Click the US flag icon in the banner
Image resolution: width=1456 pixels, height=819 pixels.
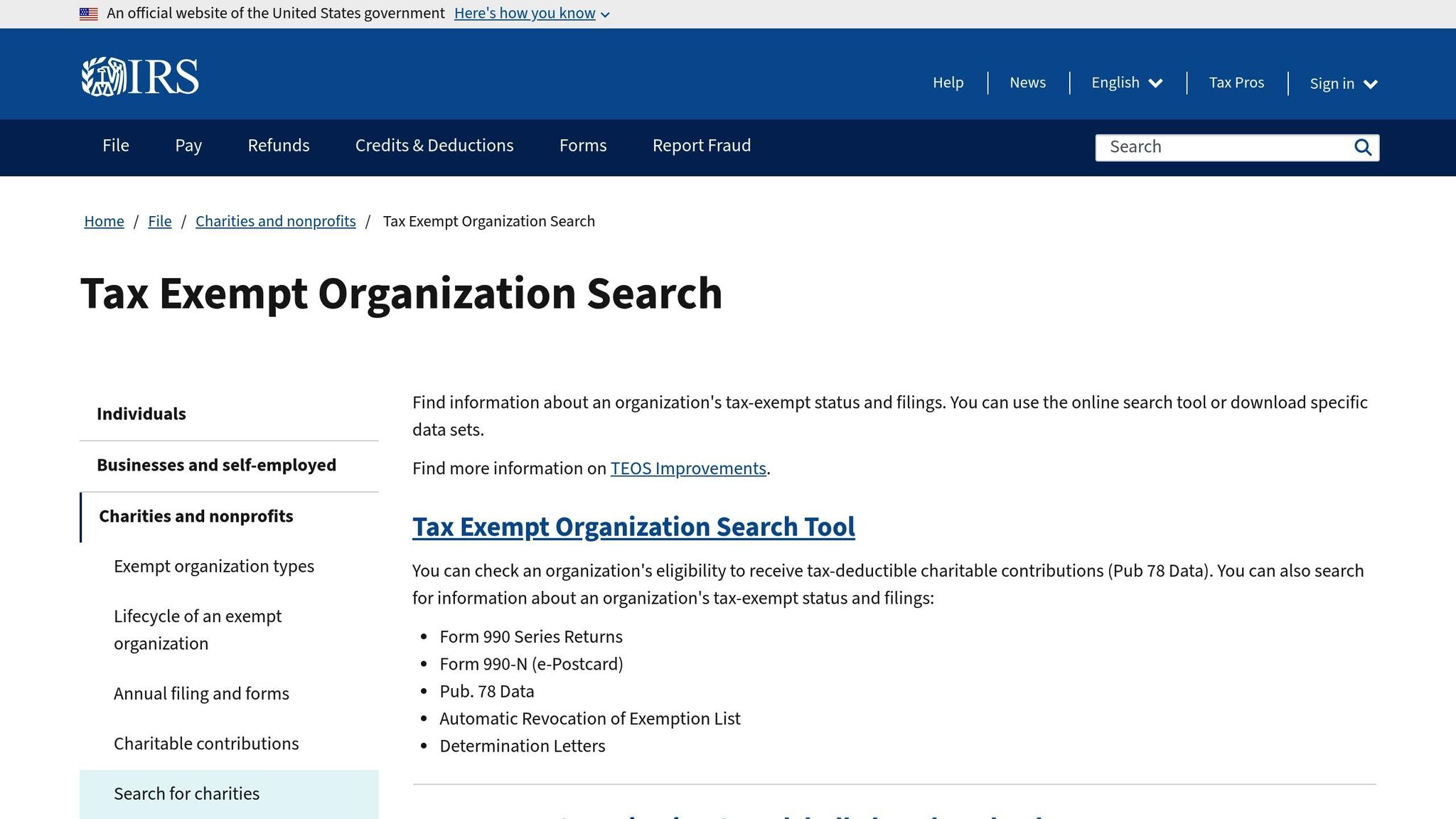click(89, 12)
